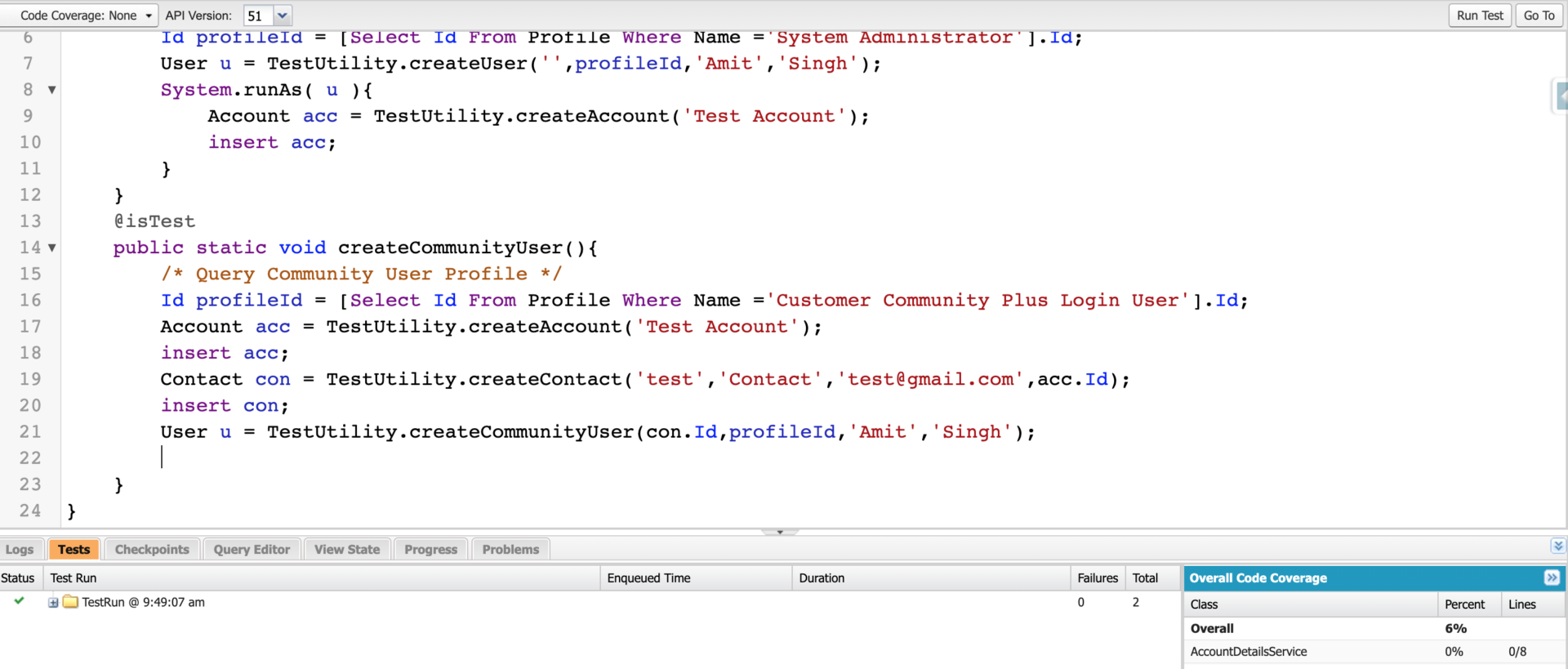Click the 'test@gmail.com' string on line 19
Image resolution: width=1568 pixels, height=669 pixels.
pos(931,379)
